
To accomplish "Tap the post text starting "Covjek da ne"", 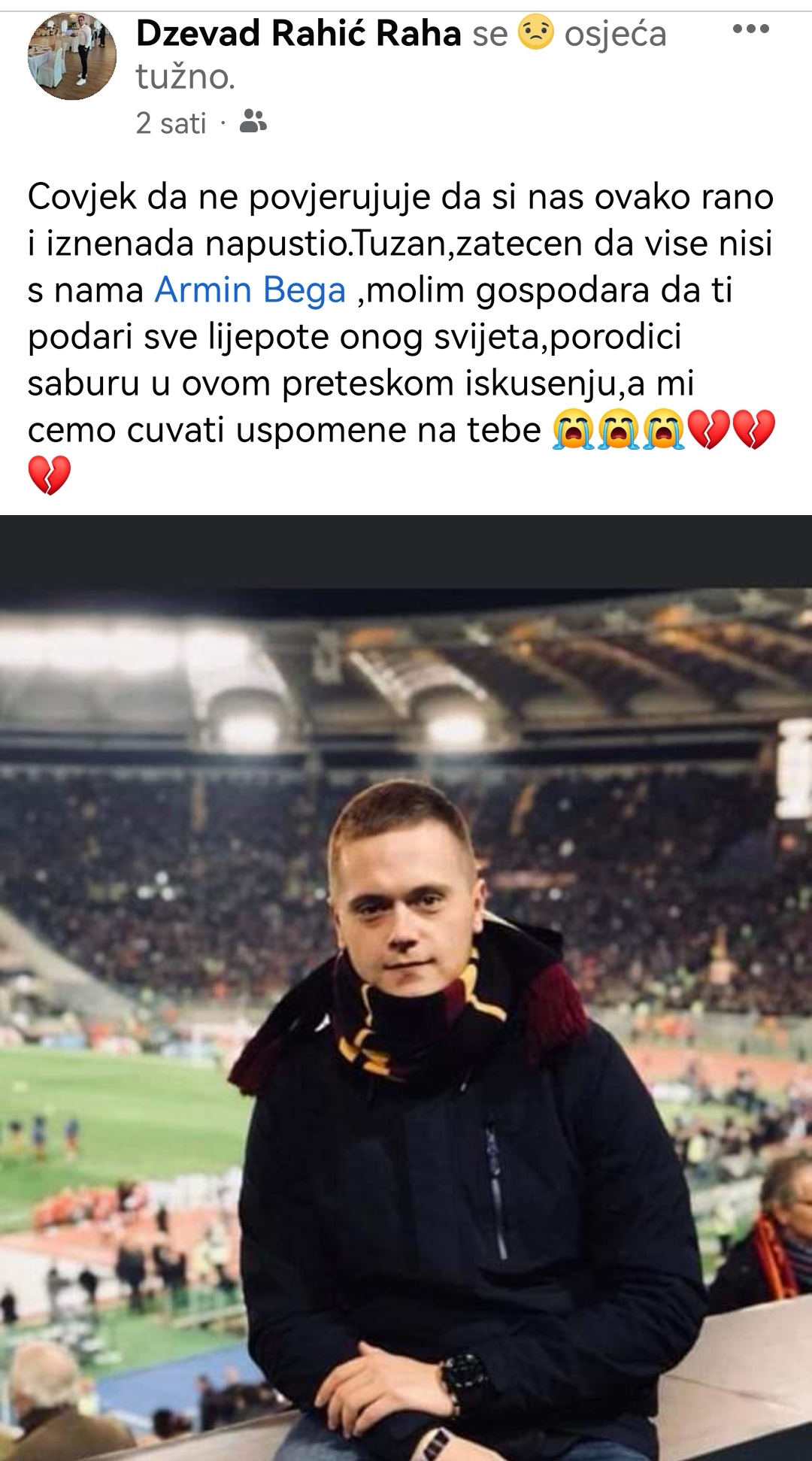I will (401, 314).
